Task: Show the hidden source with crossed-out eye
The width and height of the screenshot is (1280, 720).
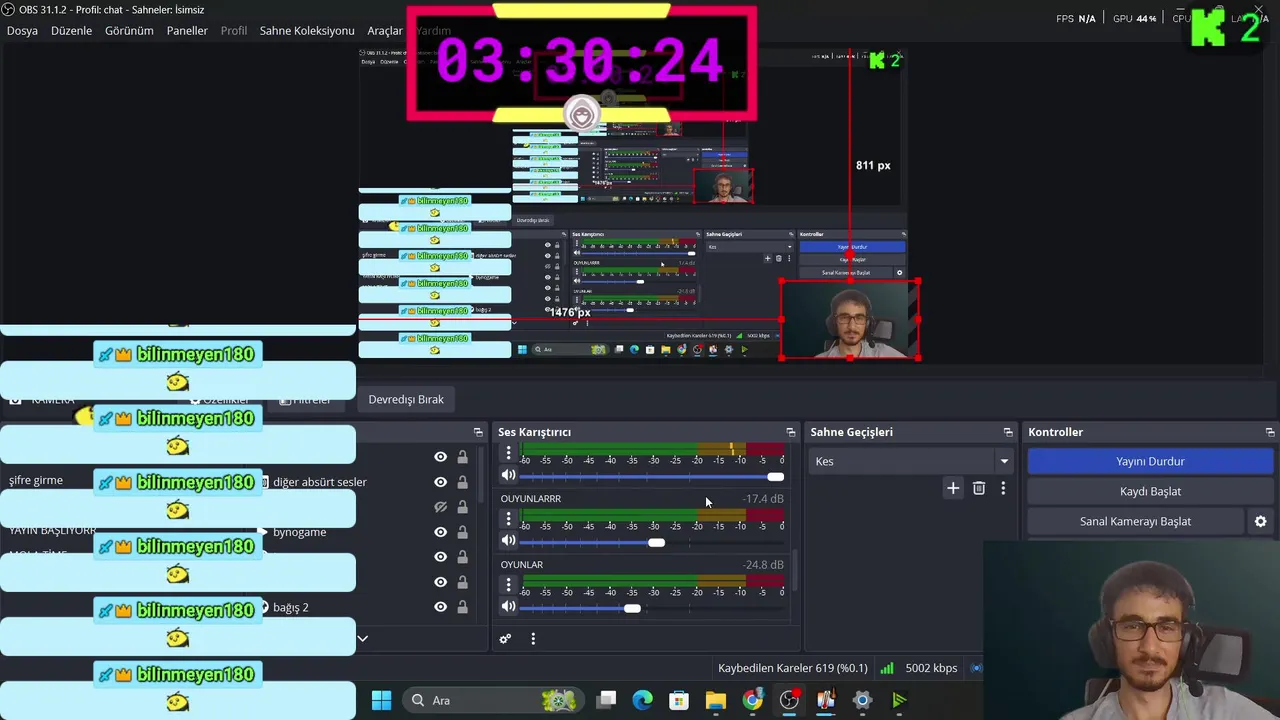Action: click(x=440, y=507)
